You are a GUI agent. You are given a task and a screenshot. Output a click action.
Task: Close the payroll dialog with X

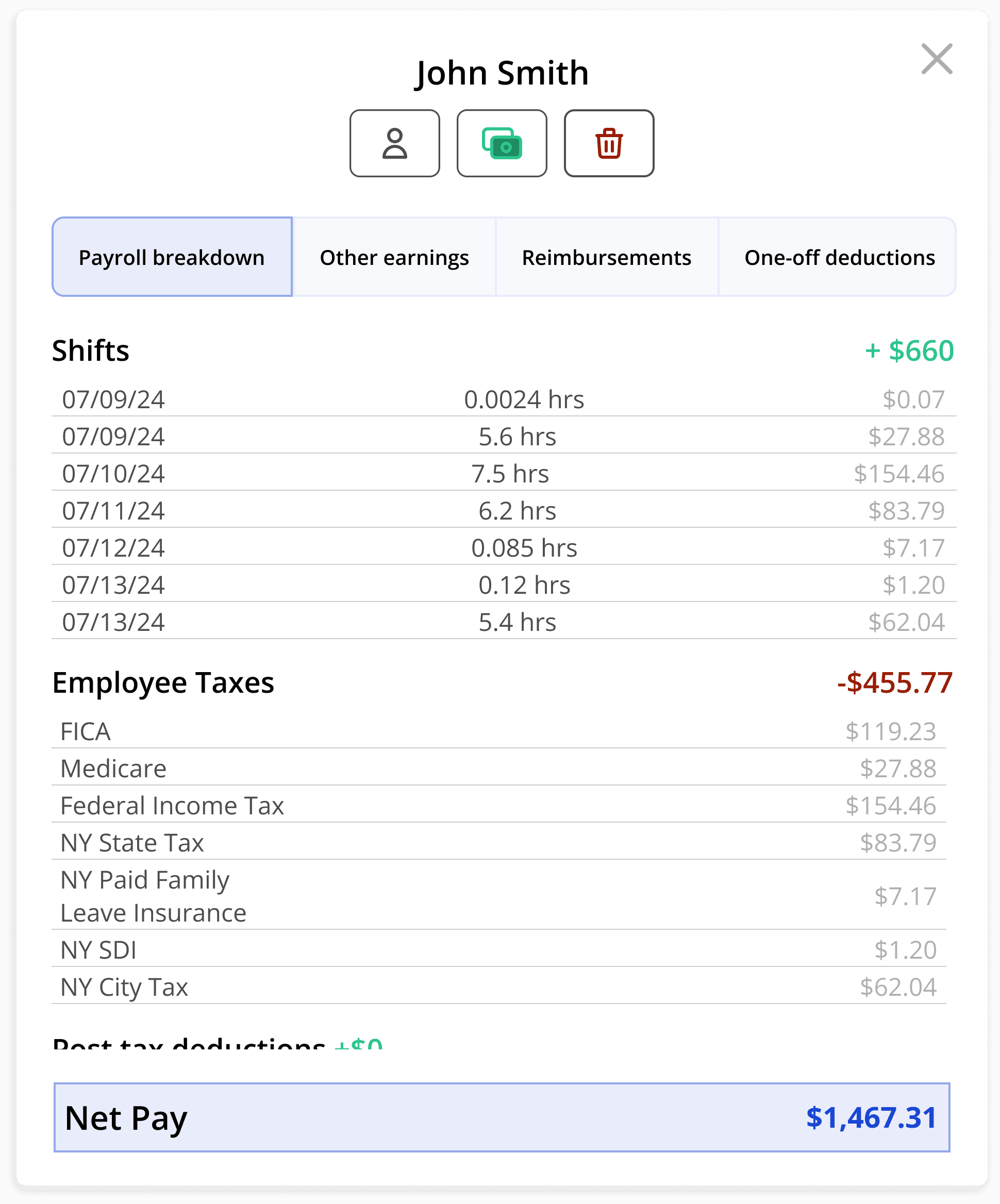pyautogui.click(x=937, y=59)
